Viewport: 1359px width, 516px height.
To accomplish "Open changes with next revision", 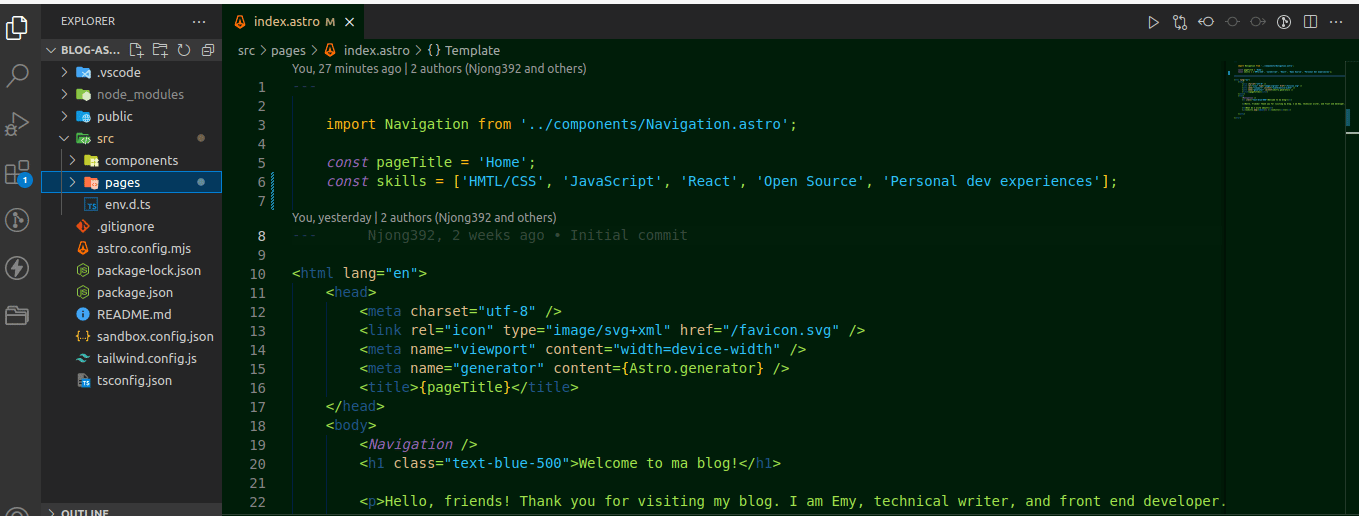I will (x=1258, y=21).
